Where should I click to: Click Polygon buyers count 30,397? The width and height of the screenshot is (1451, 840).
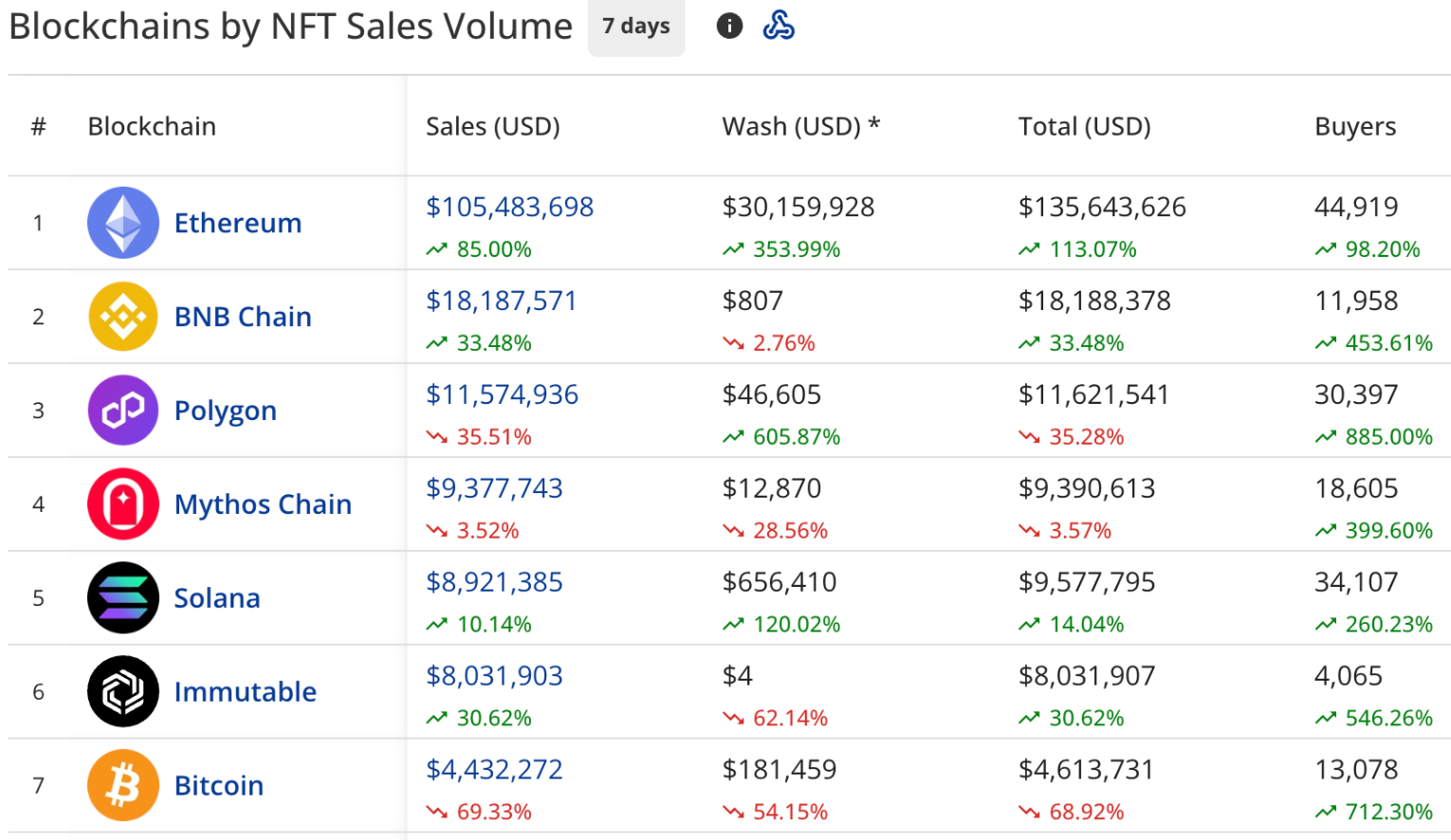tap(1356, 394)
